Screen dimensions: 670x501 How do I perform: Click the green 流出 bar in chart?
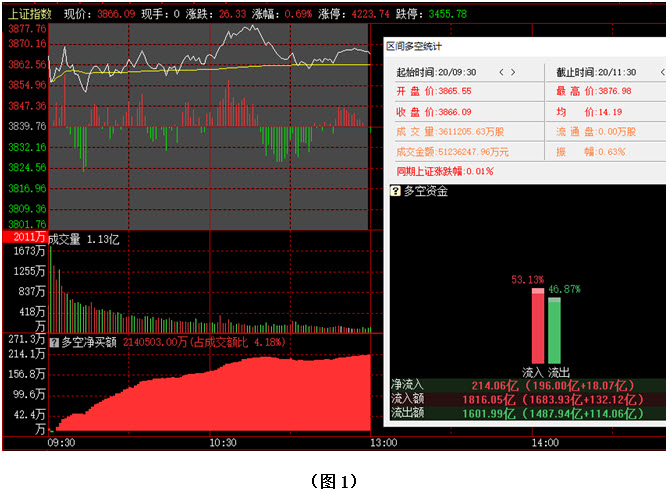tap(554, 331)
